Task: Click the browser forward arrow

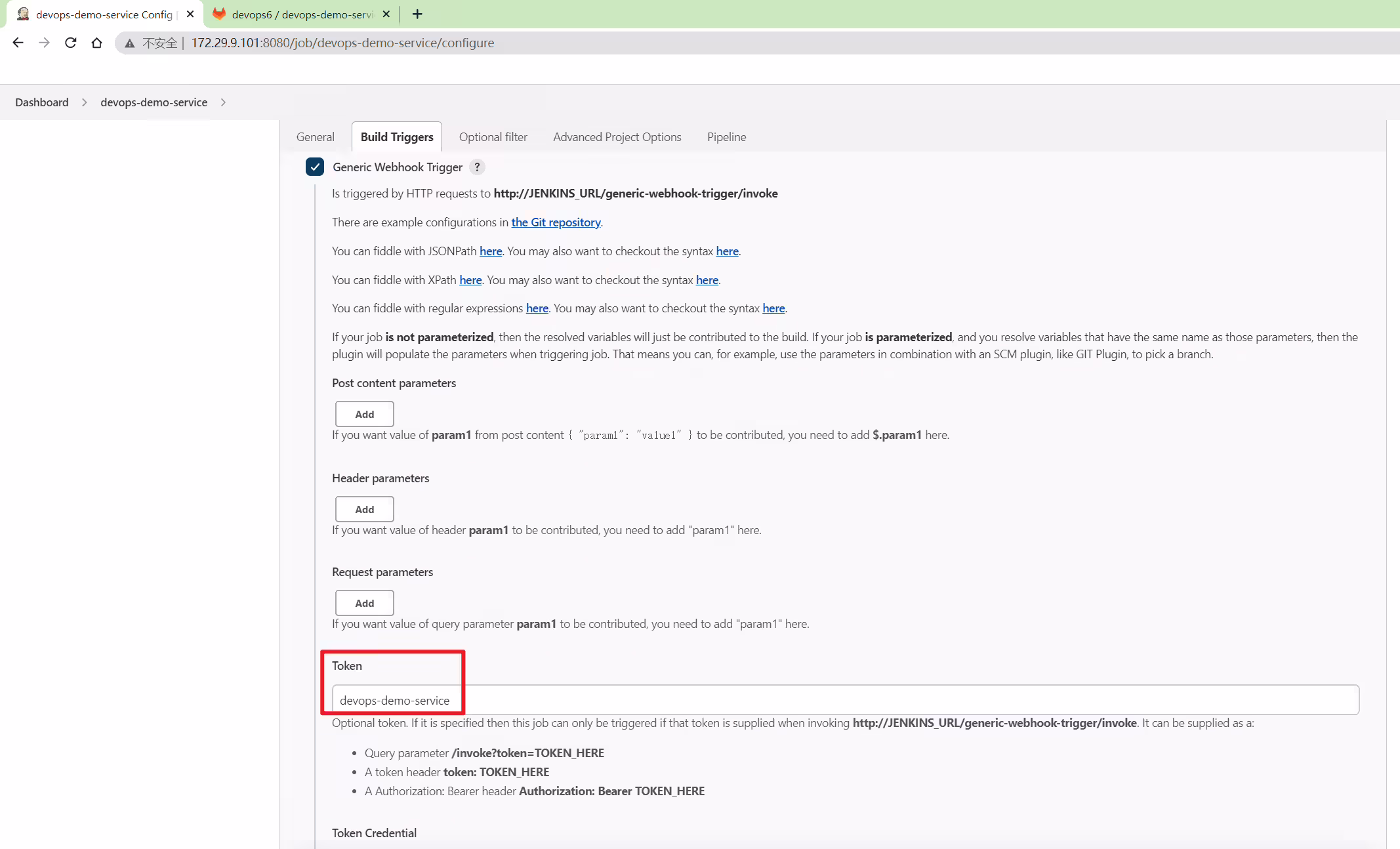Action: tap(44, 43)
